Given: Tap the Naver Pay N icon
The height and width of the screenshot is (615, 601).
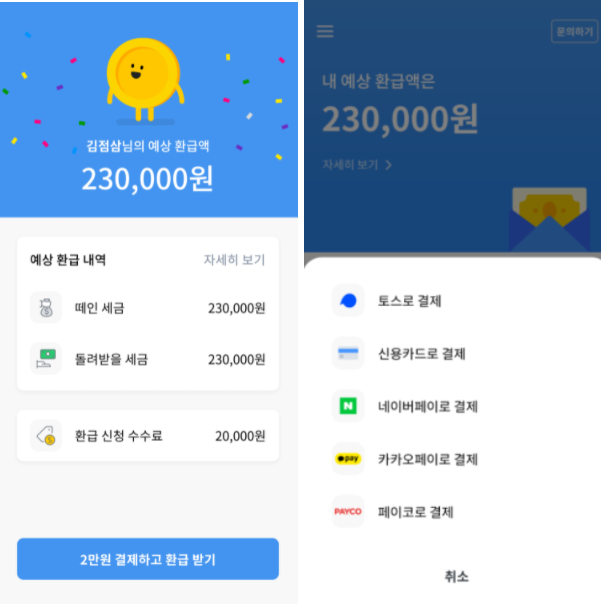Looking at the screenshot, I should tap(348, 406).
